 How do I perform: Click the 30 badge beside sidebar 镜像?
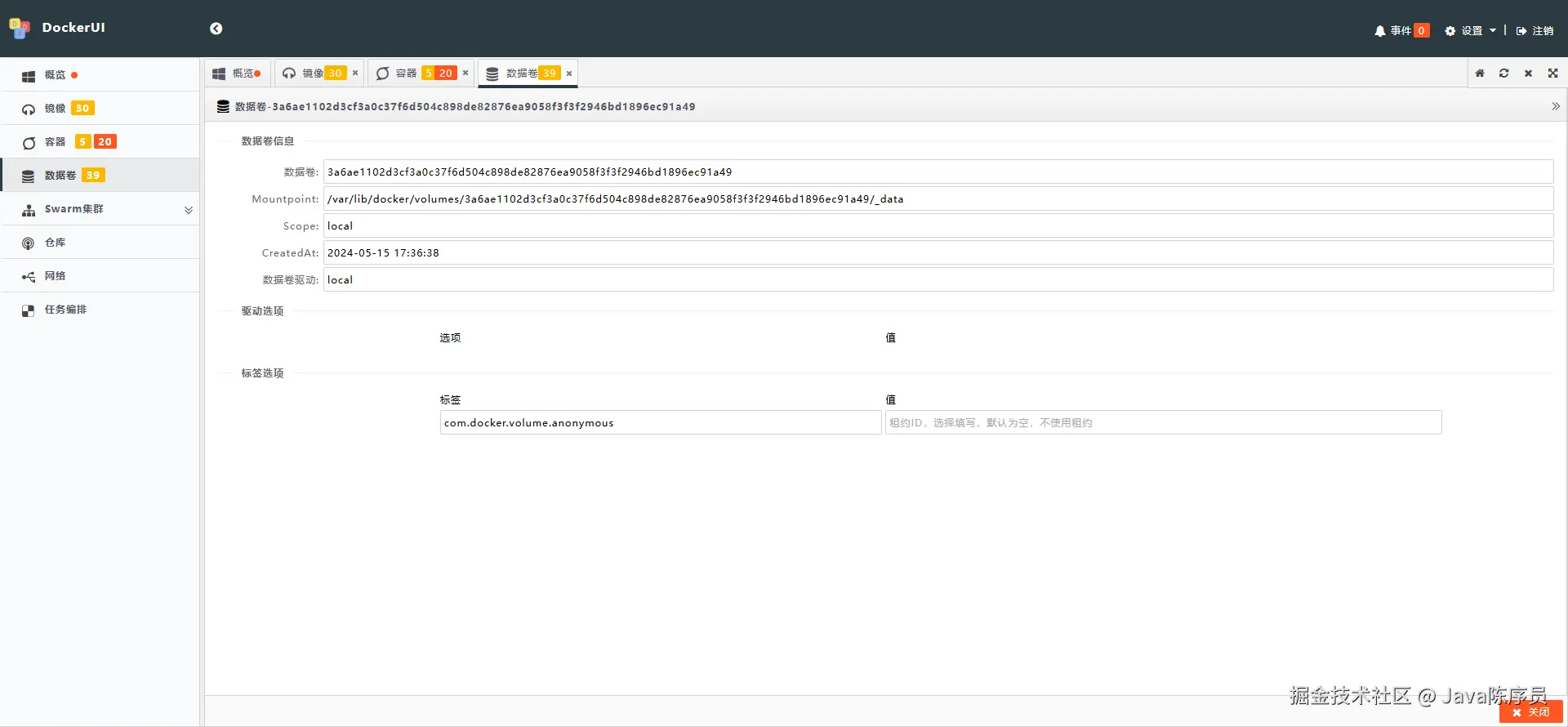[x=82, y=109]
